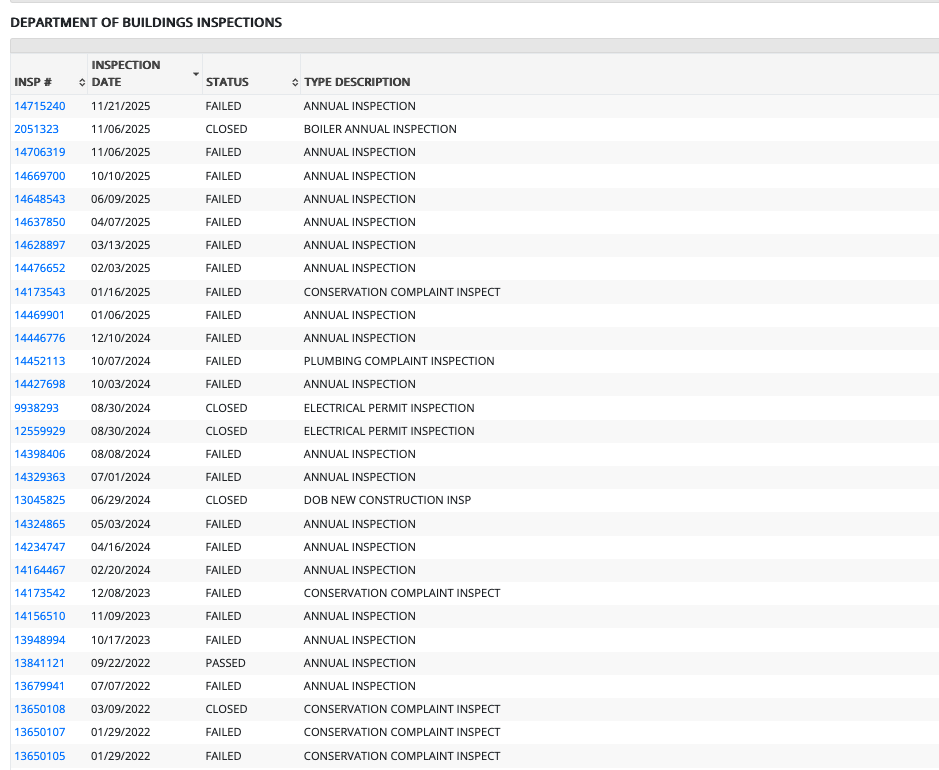Open inspection 14173542 from December 2023
Screen dimensions: 939x770
40,593
